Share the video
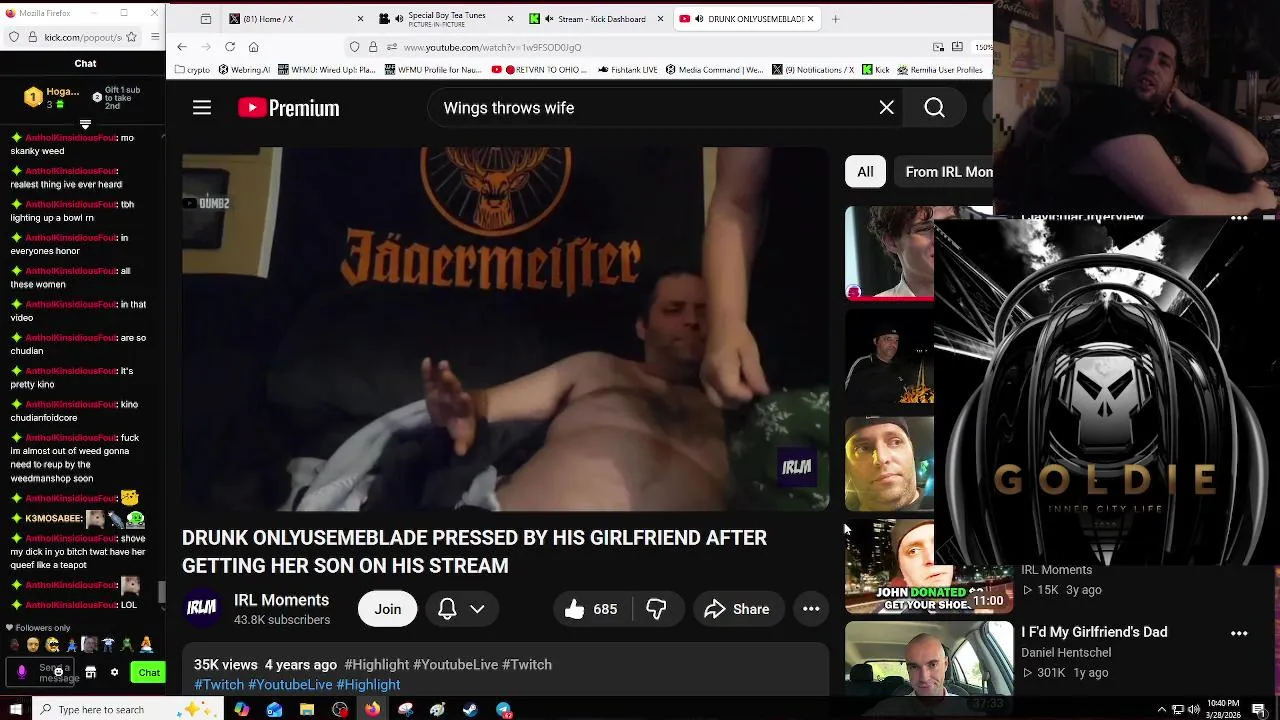 point(737,609)
